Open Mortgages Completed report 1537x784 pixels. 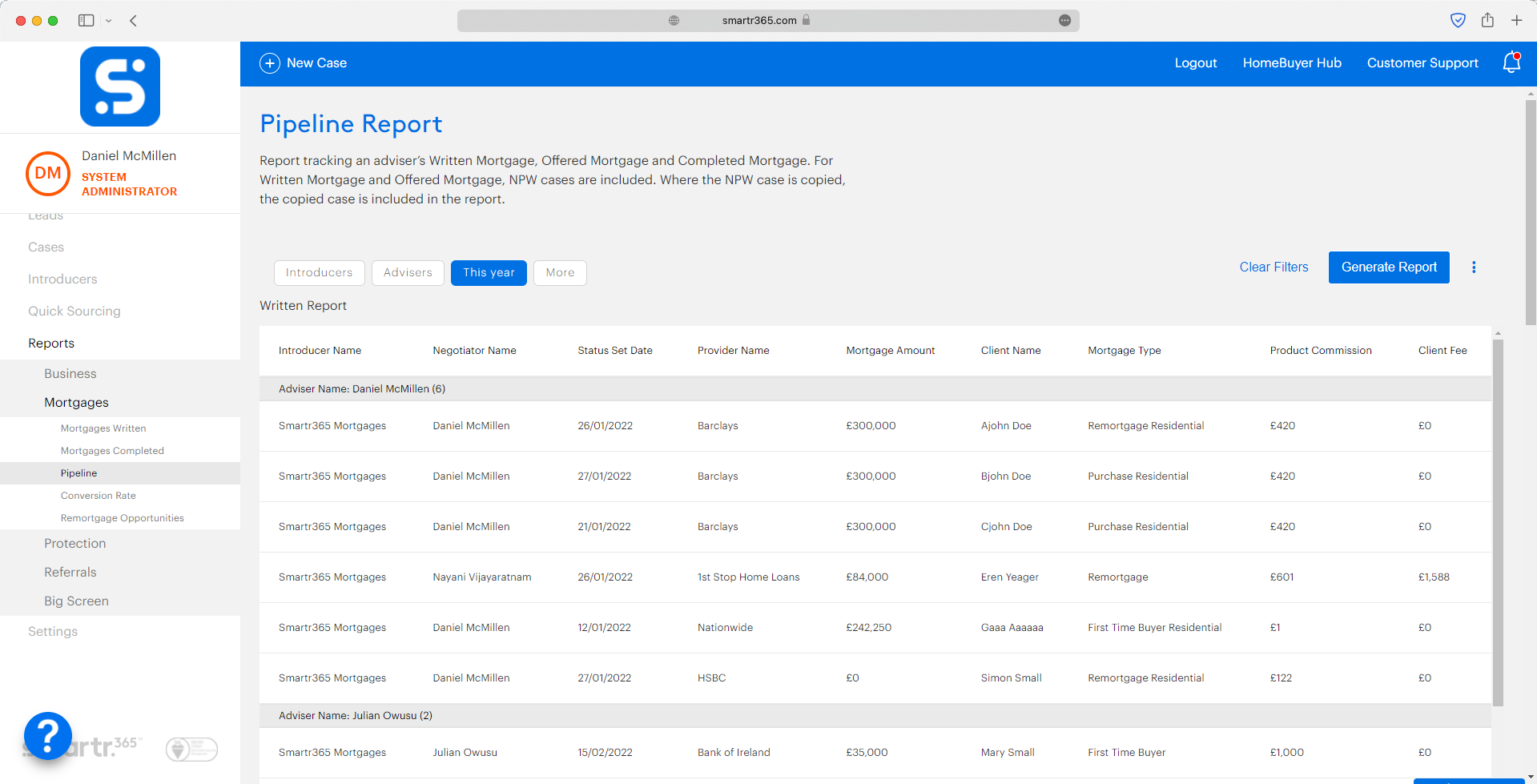click(112, 451)
